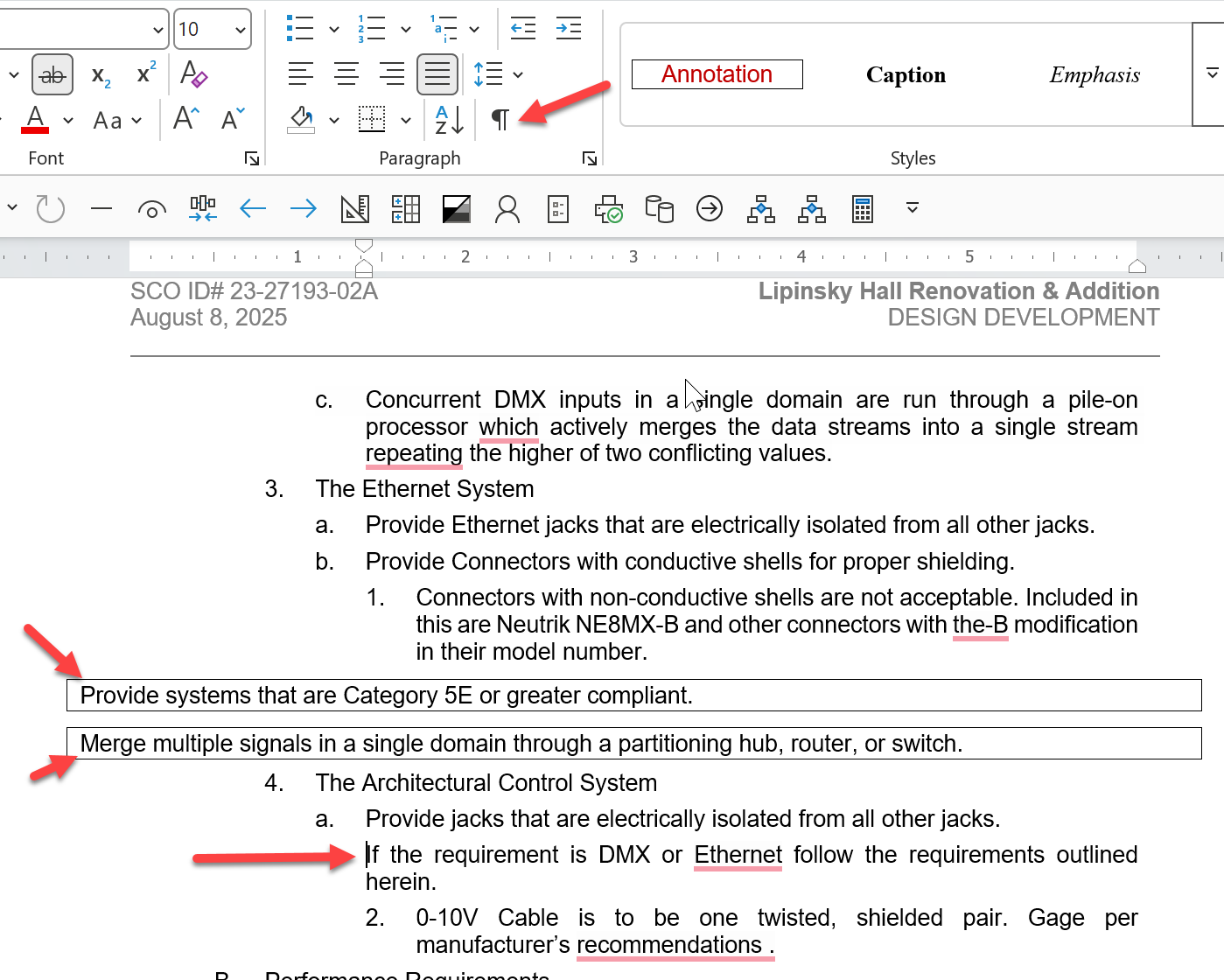The image size is (1224, 980).
Task: Click the Redo/Repeat quick access icon
Action: 51,208
